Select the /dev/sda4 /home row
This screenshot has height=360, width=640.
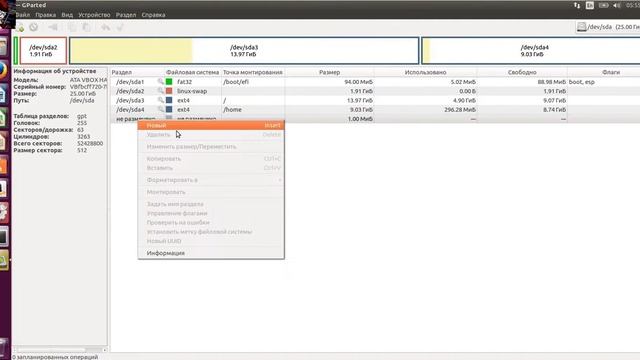click(375, 109)
